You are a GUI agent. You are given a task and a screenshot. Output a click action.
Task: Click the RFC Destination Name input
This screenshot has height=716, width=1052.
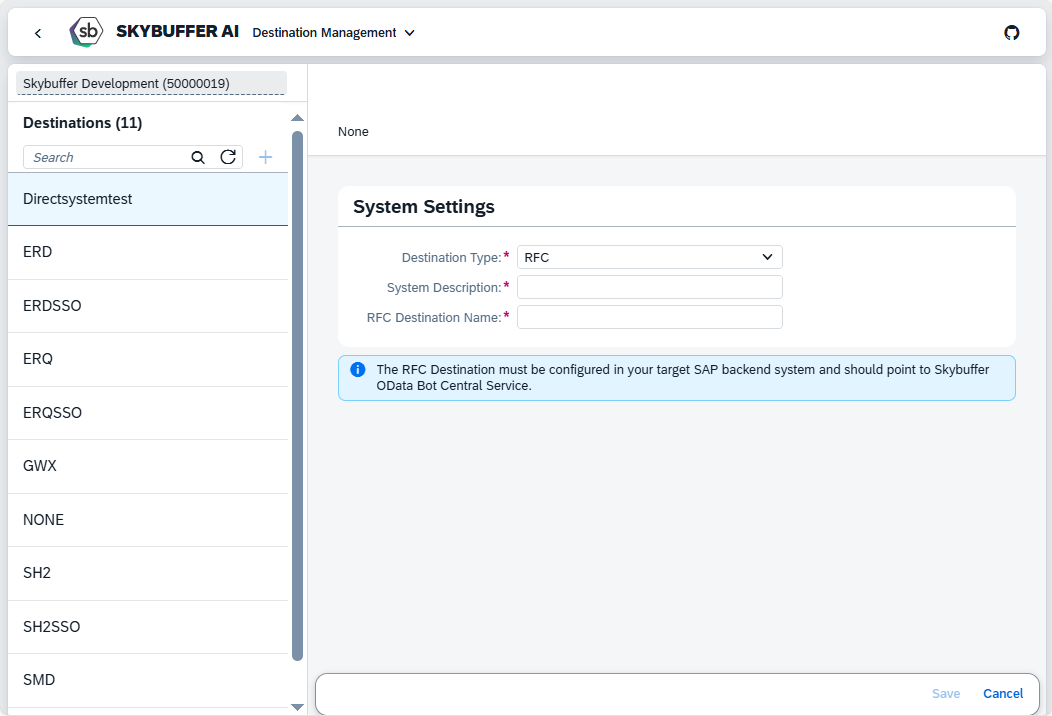pyautogui.click(x=649, y=317)
